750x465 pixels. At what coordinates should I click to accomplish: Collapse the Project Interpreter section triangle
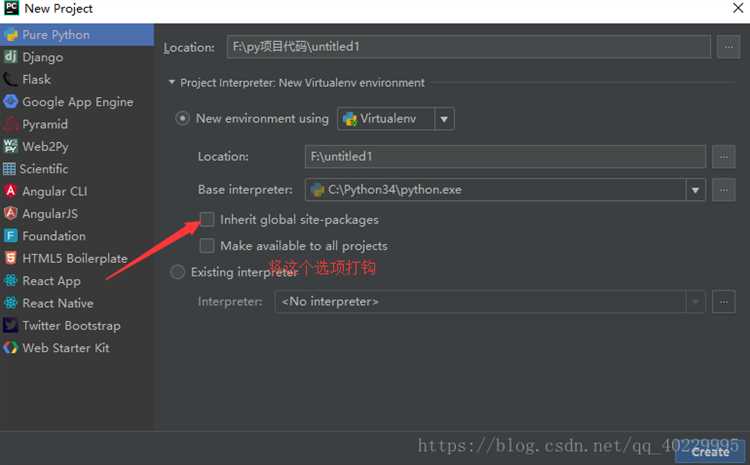pyautogui.click(x=172, y=82)
